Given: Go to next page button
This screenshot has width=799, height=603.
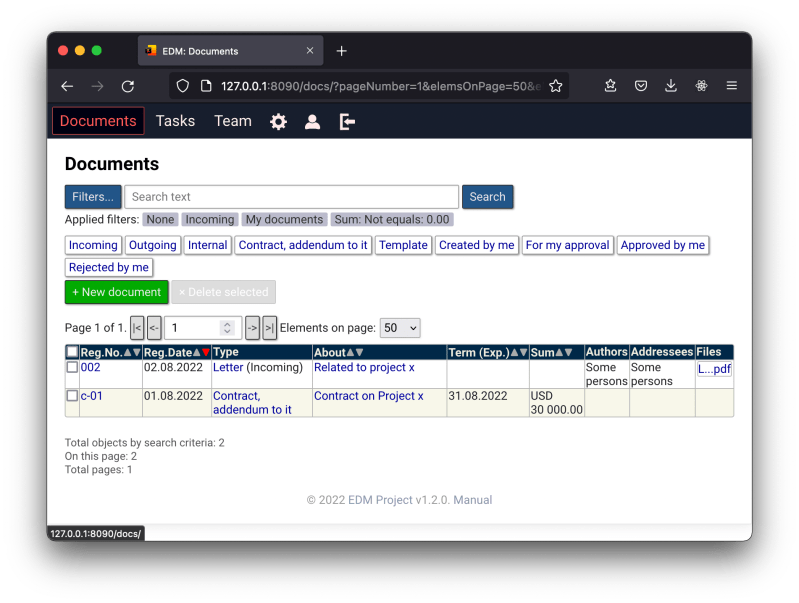Looking at the screenshot, I should pos(252,328).
